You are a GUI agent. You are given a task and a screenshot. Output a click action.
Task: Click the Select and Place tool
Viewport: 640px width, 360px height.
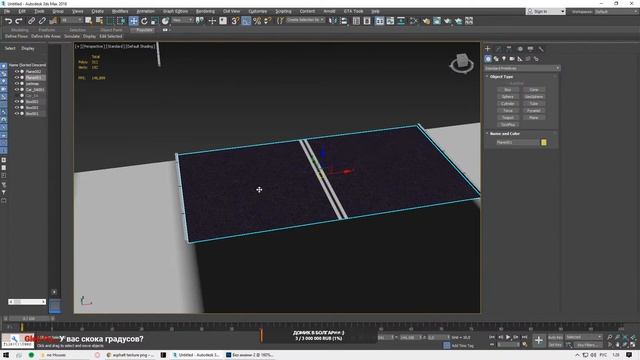165,21
